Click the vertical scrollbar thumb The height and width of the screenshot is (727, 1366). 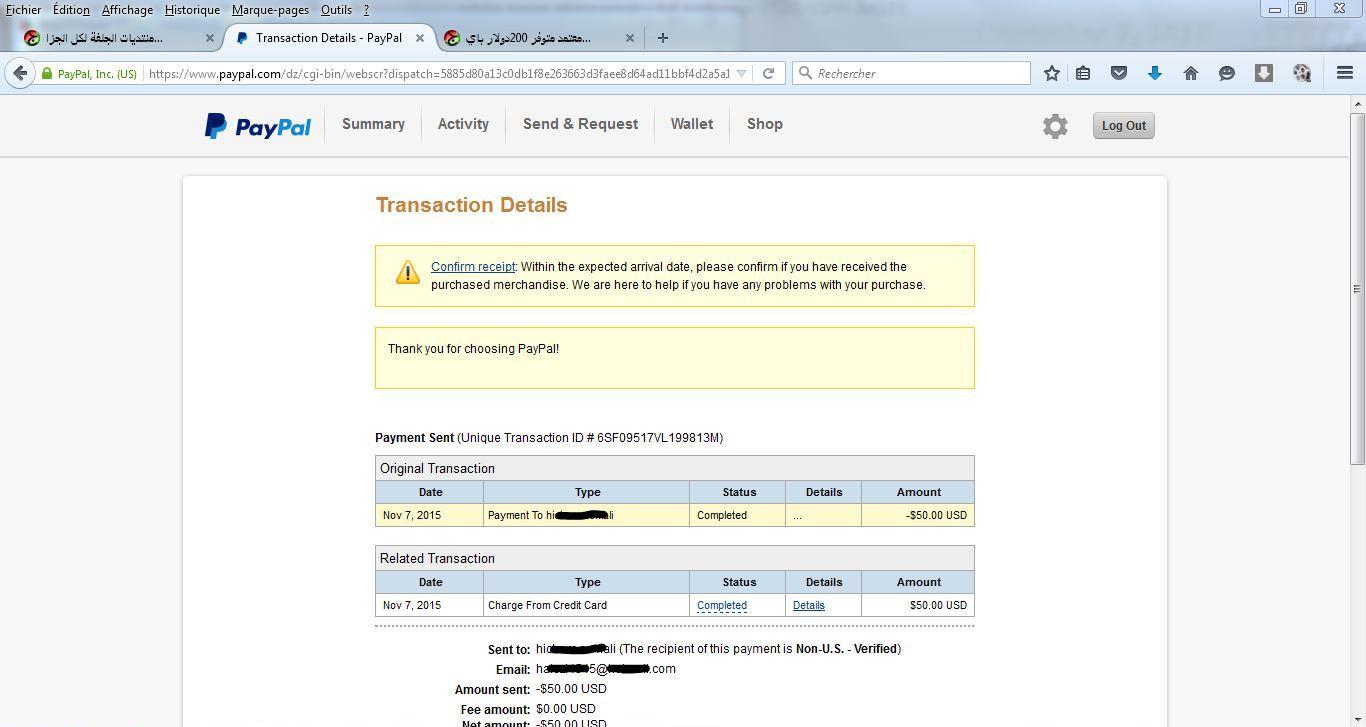point(1357,288)
